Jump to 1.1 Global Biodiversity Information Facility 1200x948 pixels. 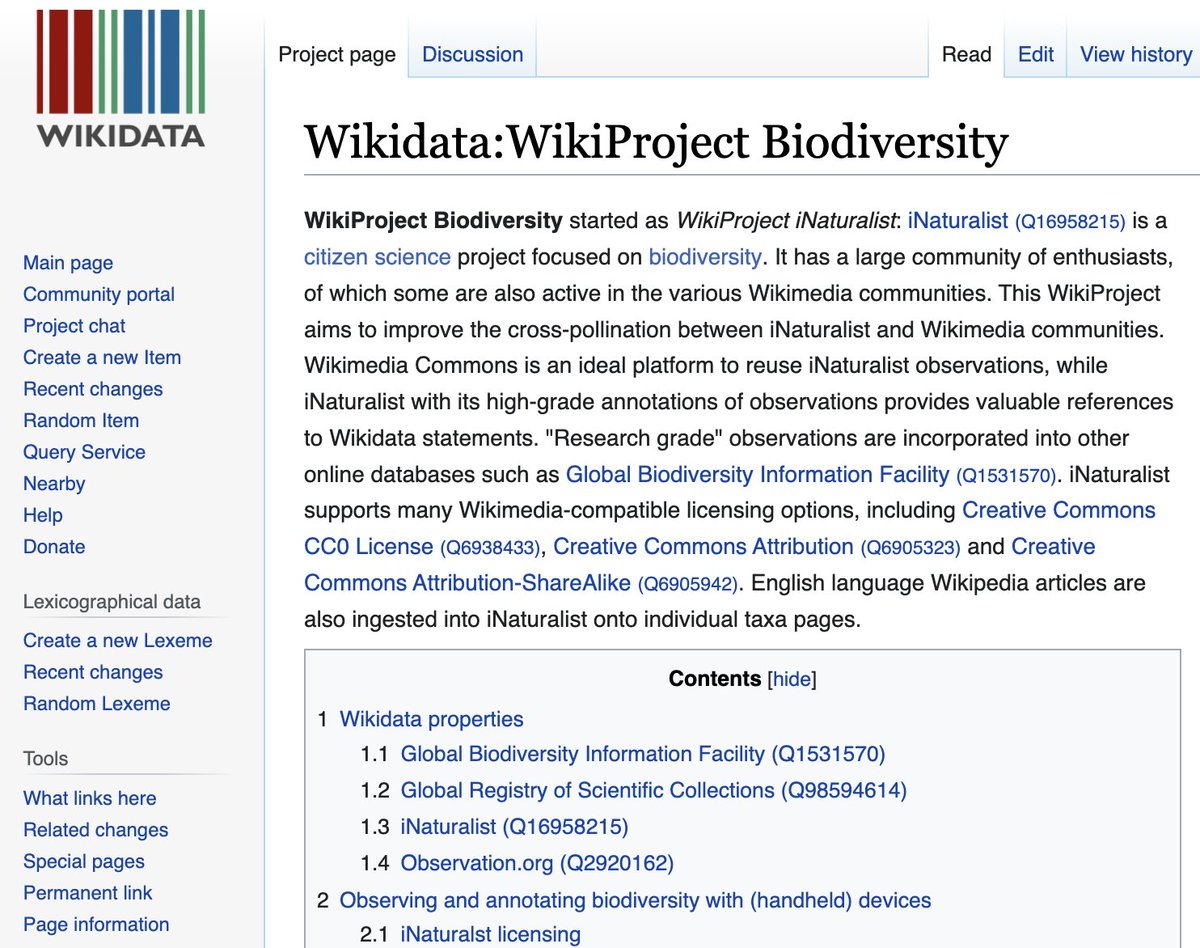pyautogui.click(x=643, y=754)
